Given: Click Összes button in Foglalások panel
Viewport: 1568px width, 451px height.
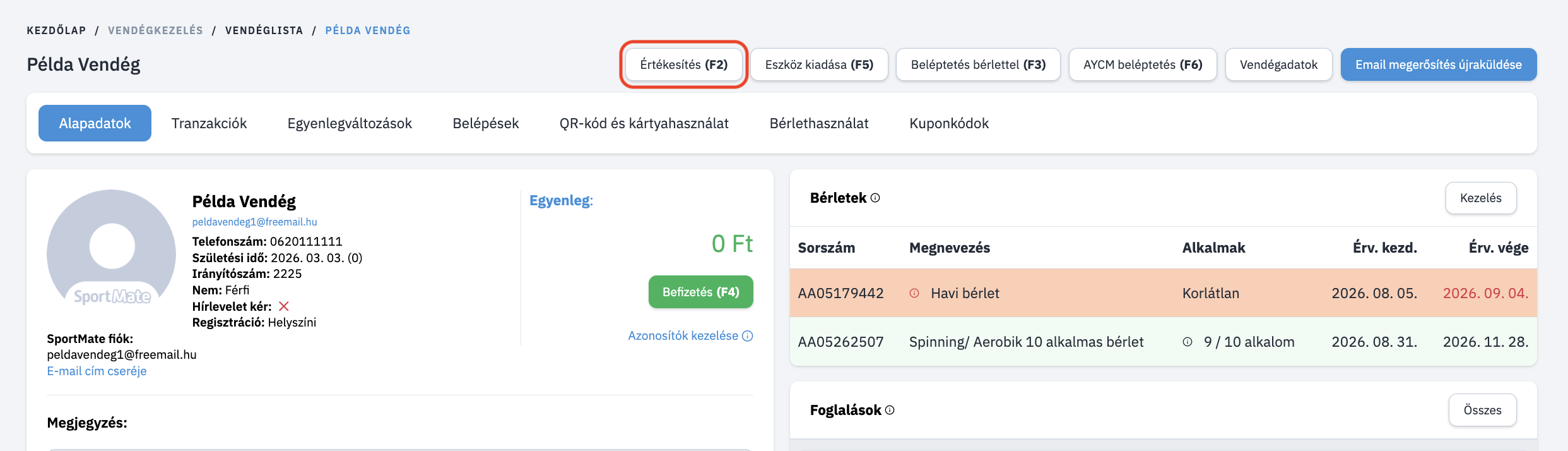Looking at the screenshot, I should [x=1483, y=410].
